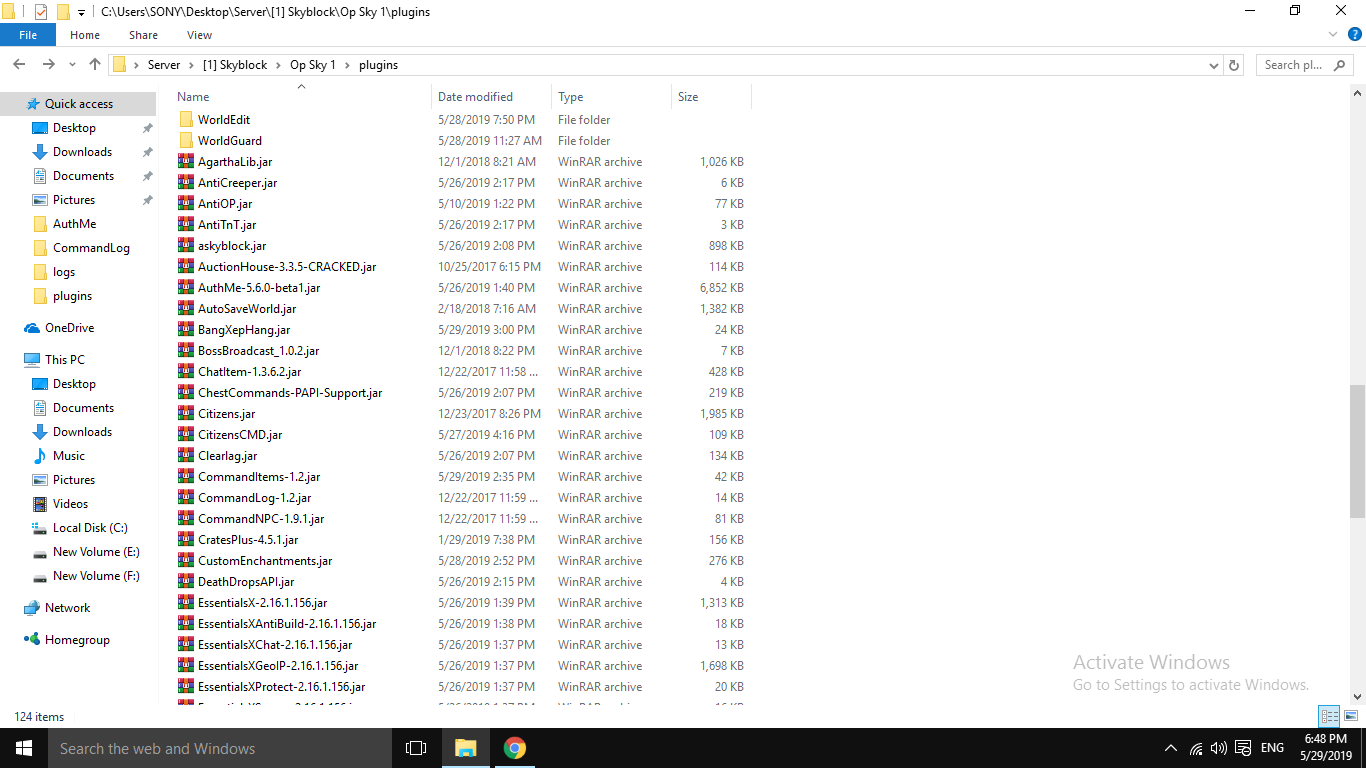Switch to Large icons view button

[1351, 716]
